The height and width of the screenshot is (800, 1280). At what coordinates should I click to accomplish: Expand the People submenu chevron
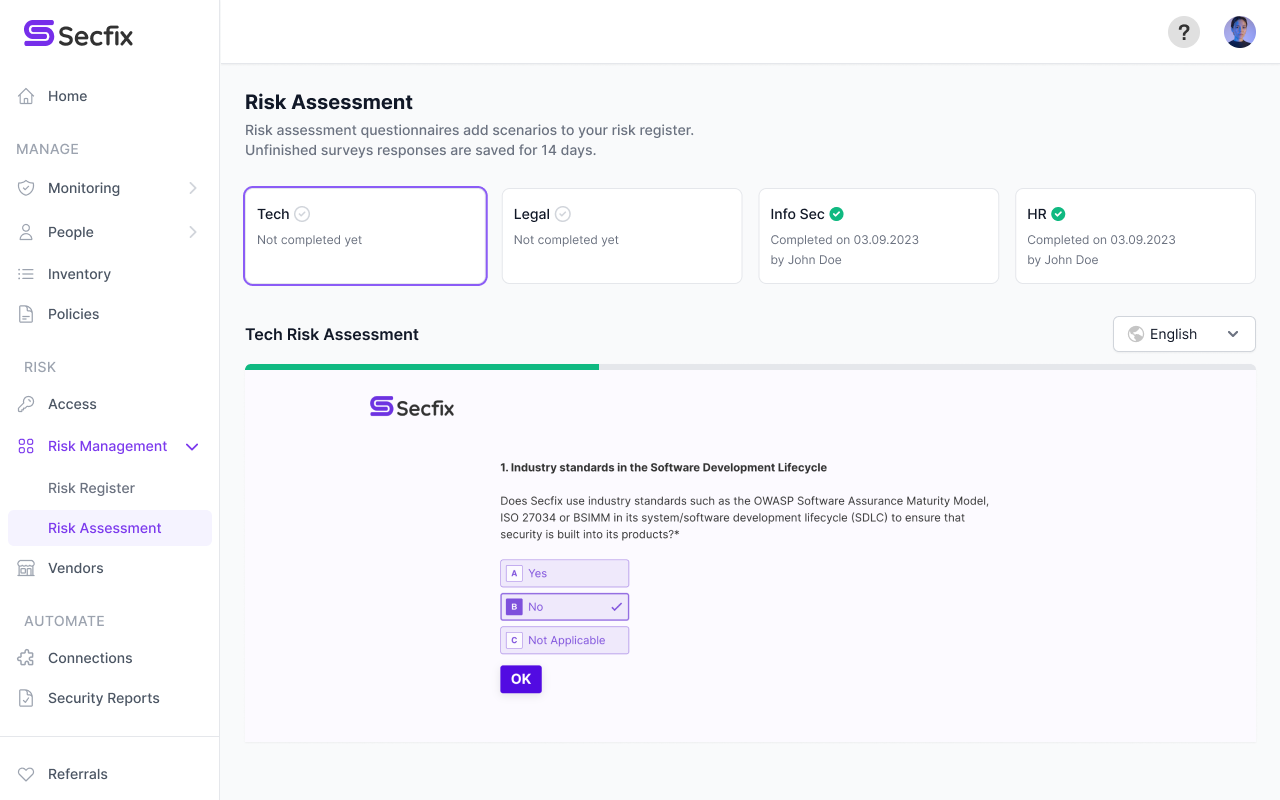[193, 232]
